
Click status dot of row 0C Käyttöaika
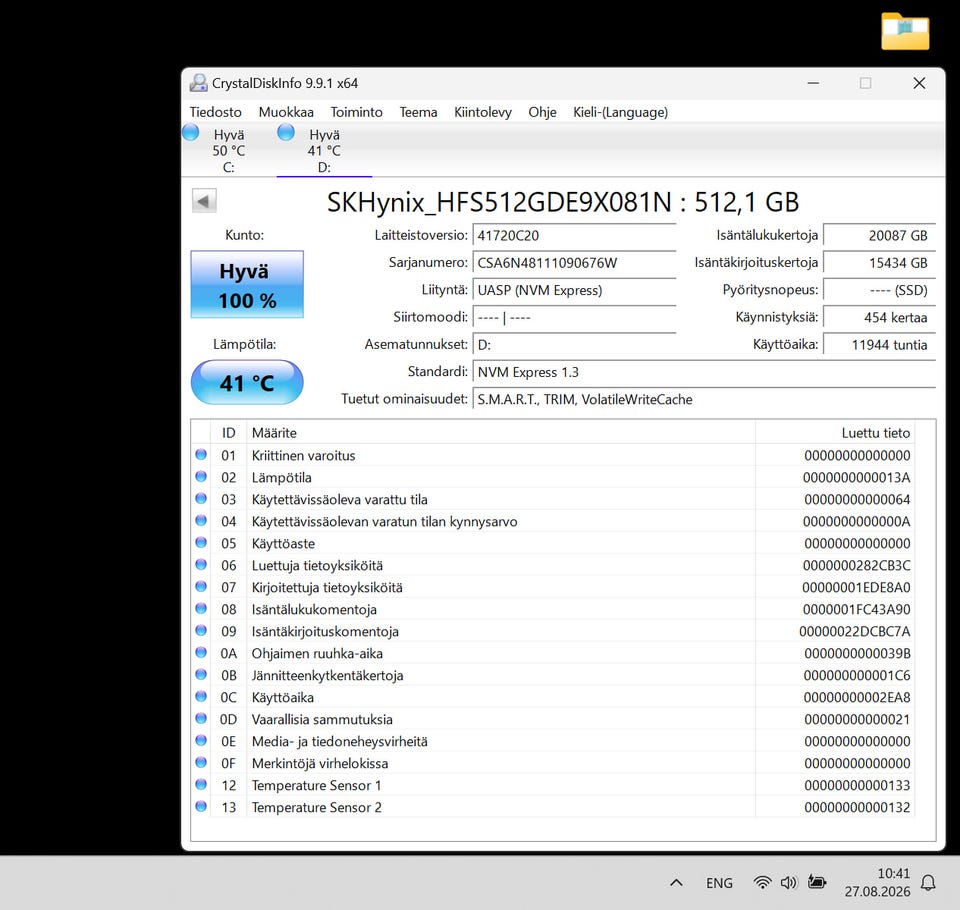tap(201, 696)
